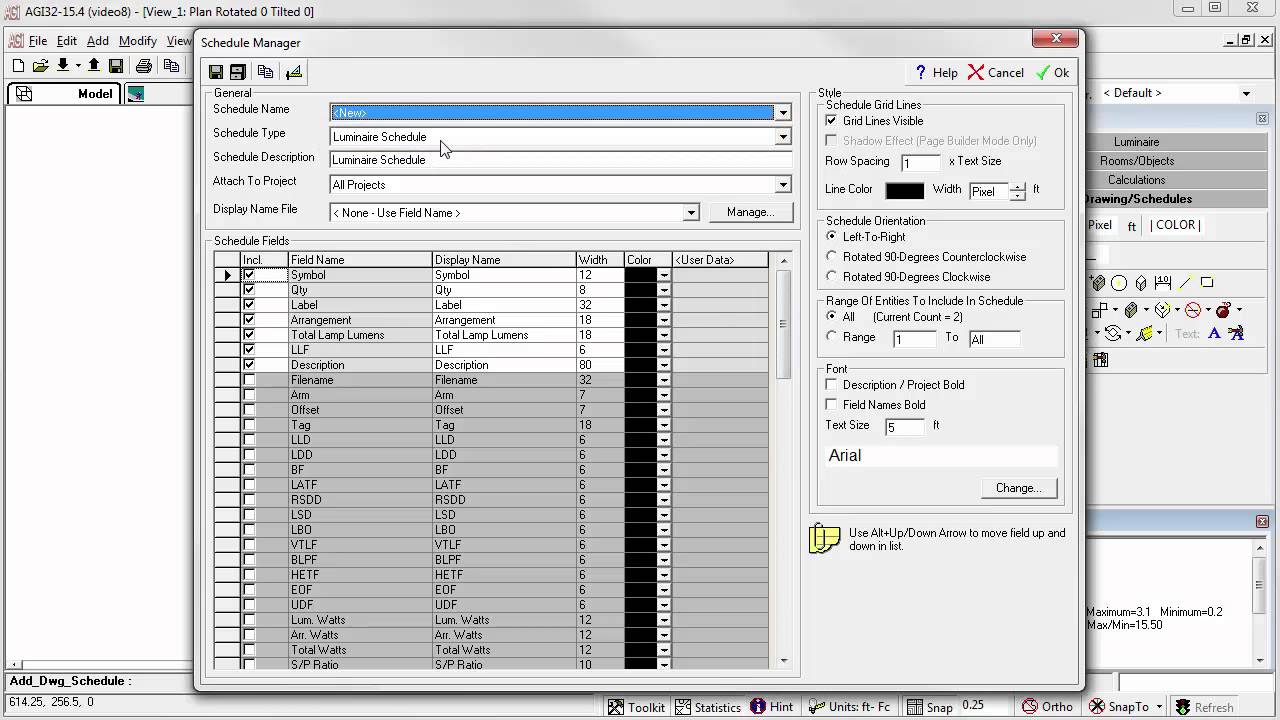Select Left-To-Right orientation radio
Image resolution: width=1280 pixels, height=720 pixels.
(x=832, y=237)
